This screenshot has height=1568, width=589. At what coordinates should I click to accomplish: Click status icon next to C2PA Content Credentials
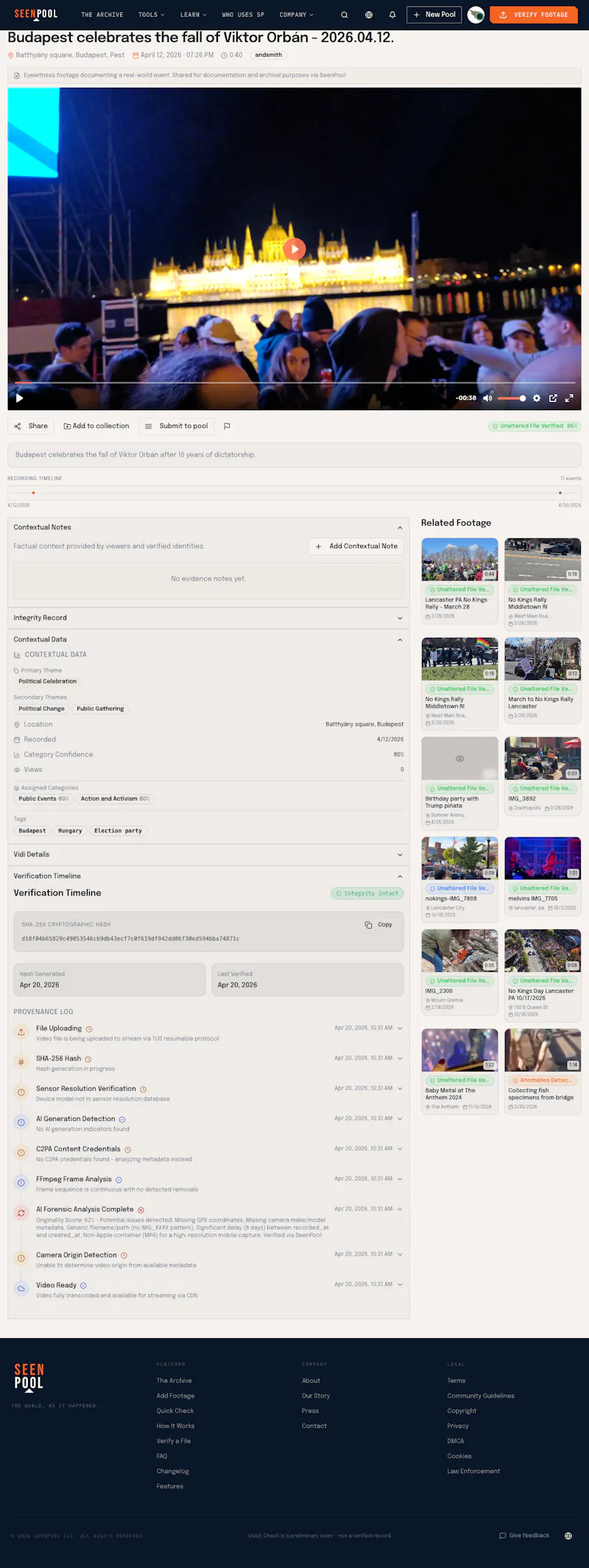(x=127, y=1150)
